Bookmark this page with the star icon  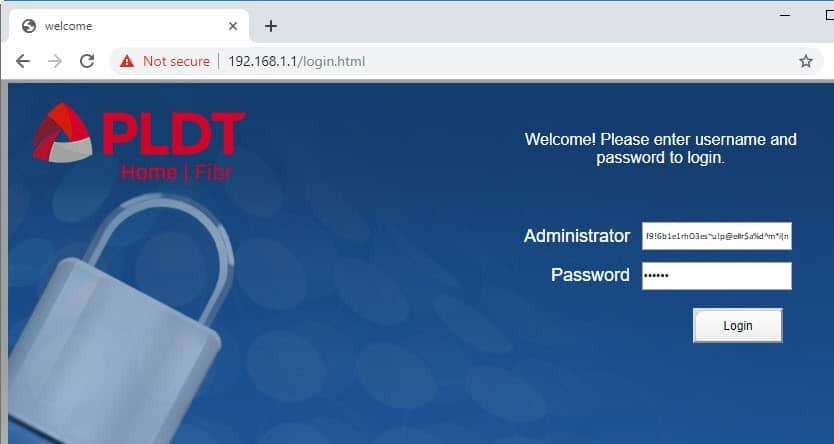click(x=806, y=61)
